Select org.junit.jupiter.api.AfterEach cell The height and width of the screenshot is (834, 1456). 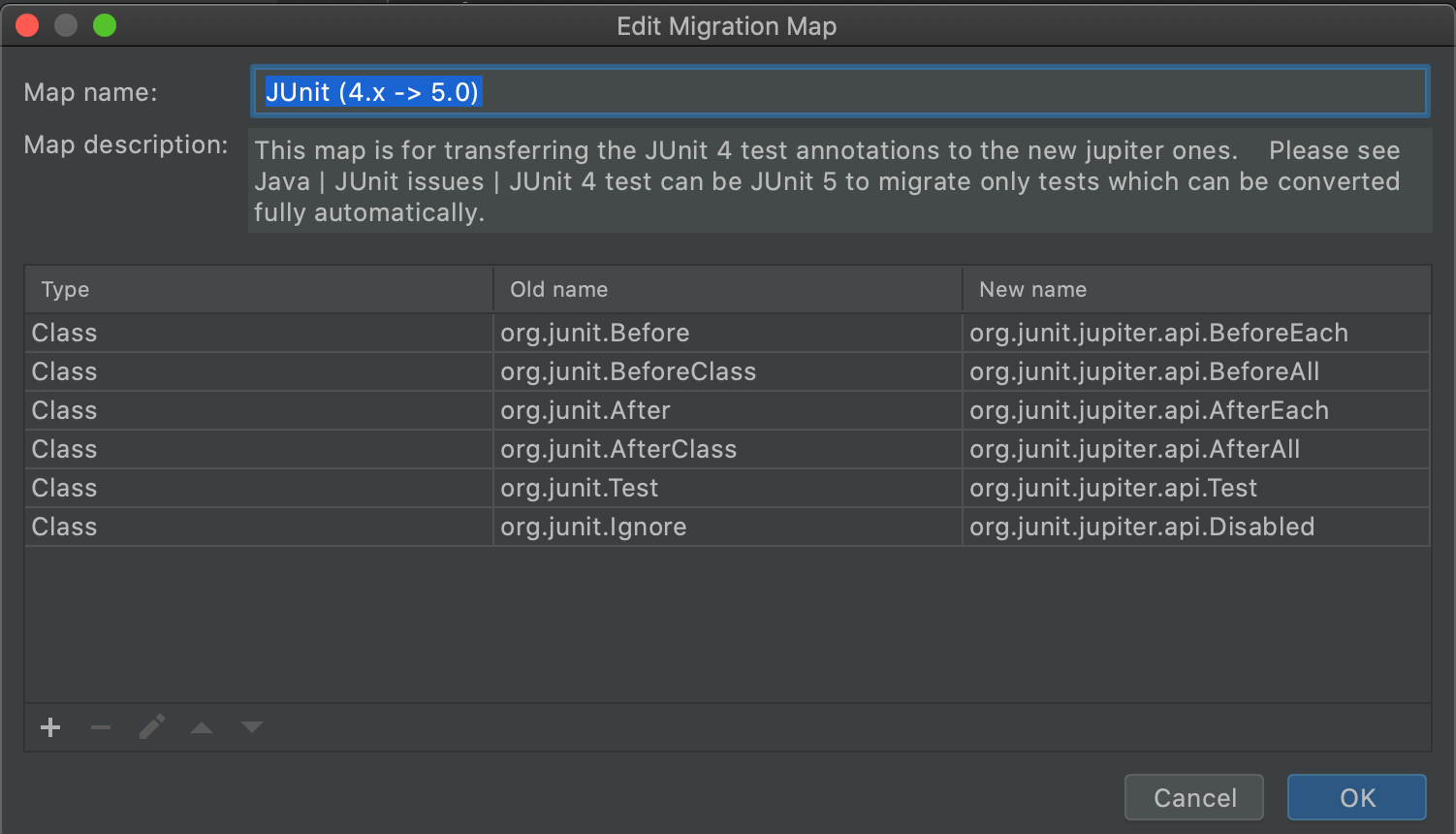point(1196,410)
